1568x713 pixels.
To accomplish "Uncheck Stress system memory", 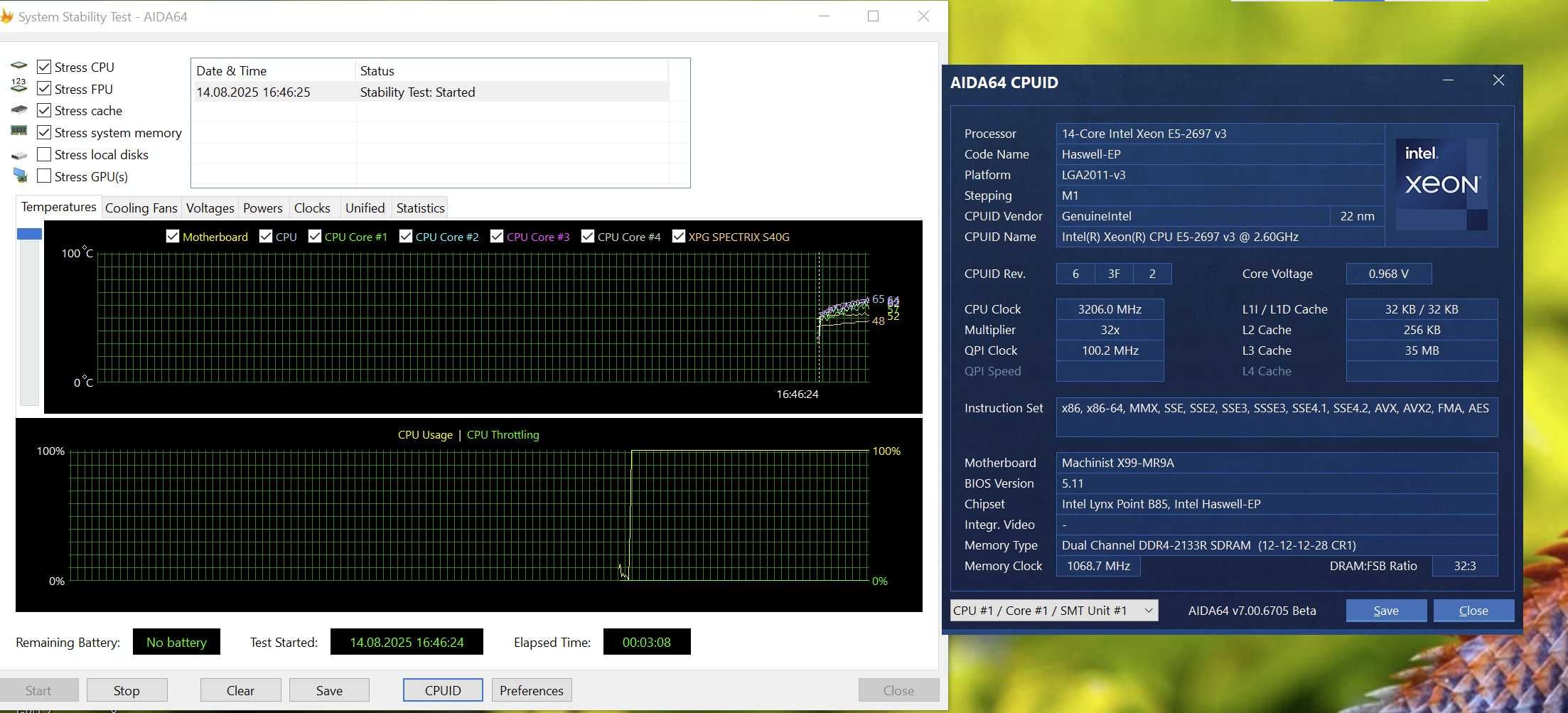I will click(44, 132).
